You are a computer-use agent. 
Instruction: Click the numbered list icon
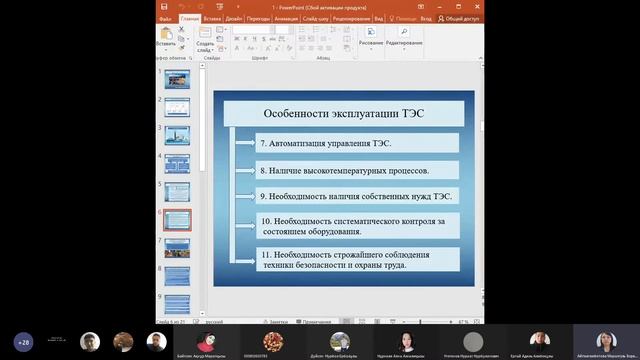[x=316, y=29]
